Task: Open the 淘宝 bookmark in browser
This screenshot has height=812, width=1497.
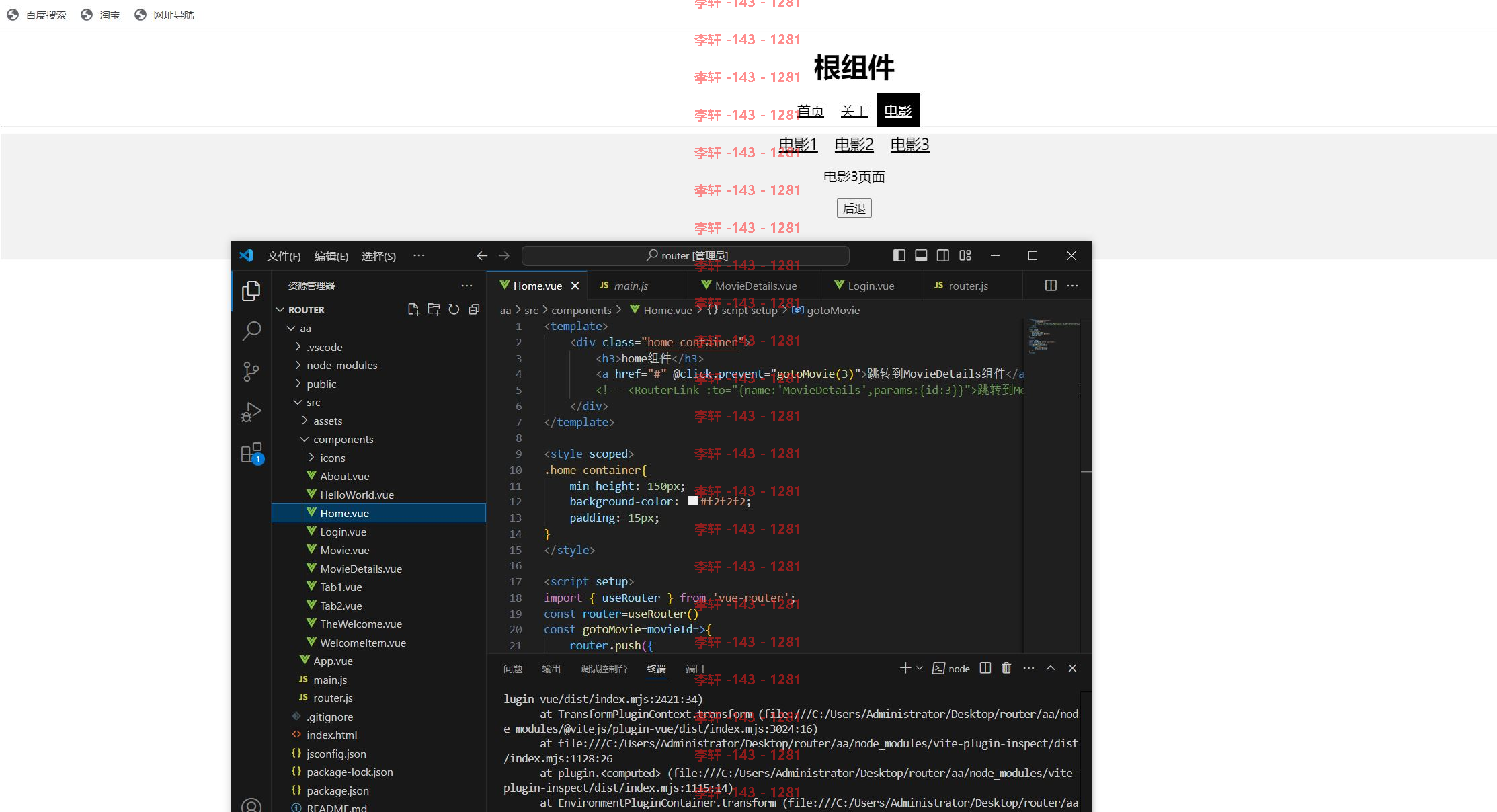Action: coord(101,15)
